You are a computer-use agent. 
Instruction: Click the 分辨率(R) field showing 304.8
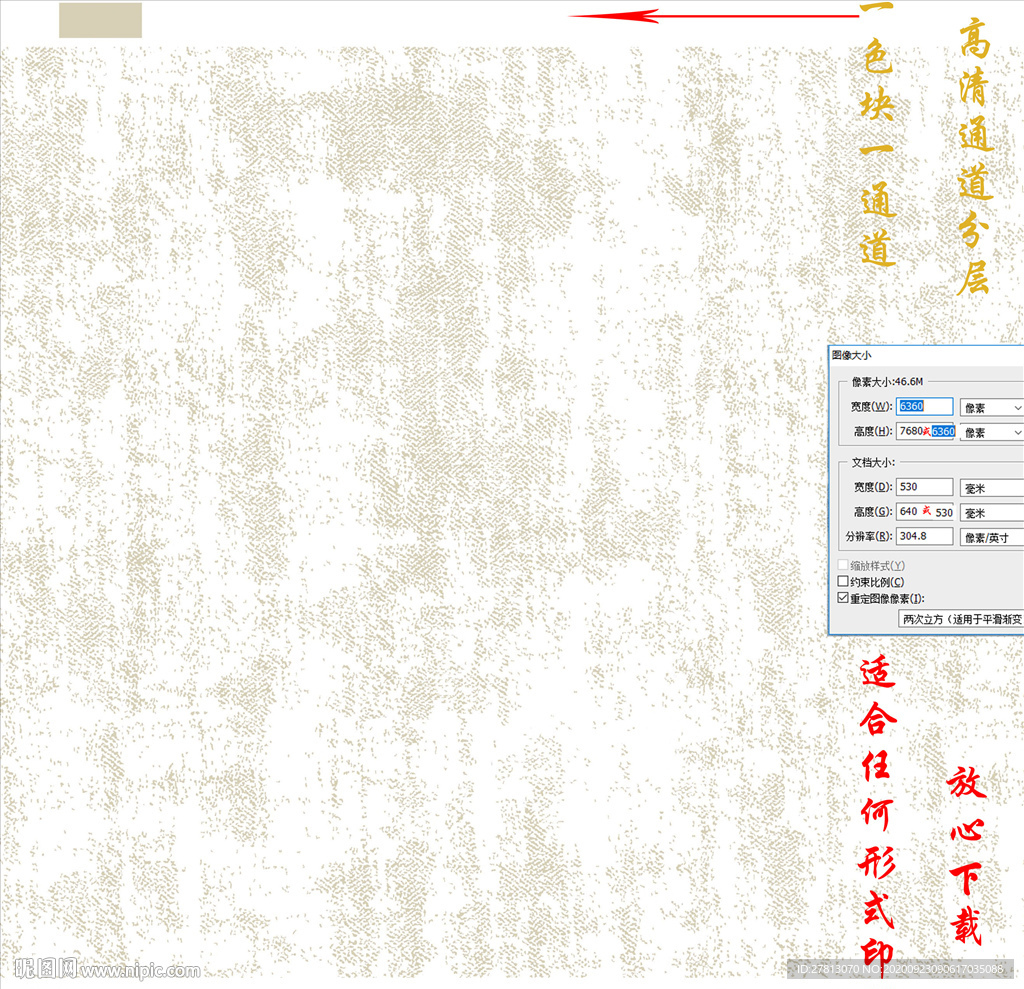tap(924, 536)
